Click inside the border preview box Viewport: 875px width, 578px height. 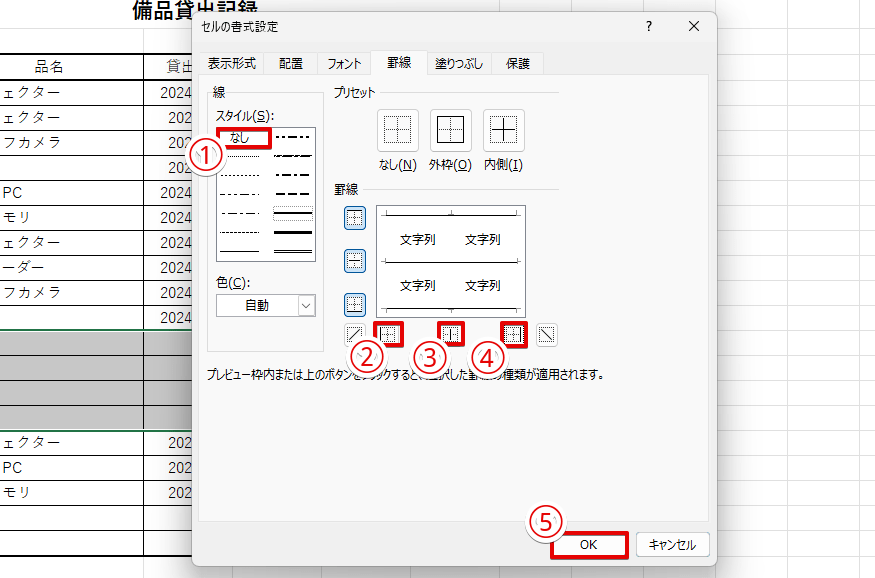[x=451, y=262]
